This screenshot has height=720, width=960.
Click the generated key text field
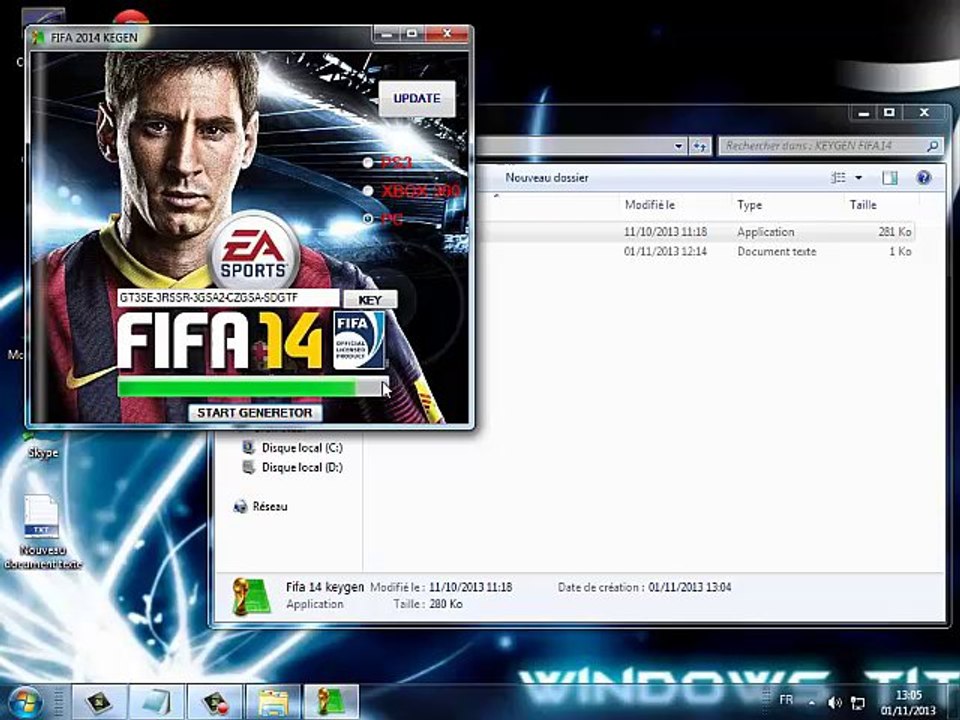click(228, 298)
